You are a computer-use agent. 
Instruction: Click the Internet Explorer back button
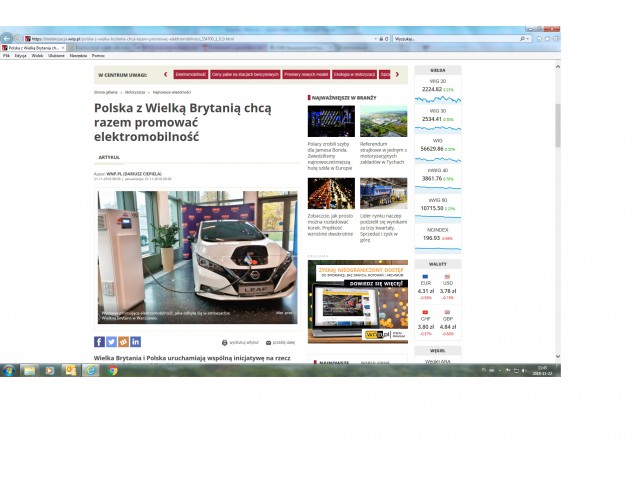point(8,38)
